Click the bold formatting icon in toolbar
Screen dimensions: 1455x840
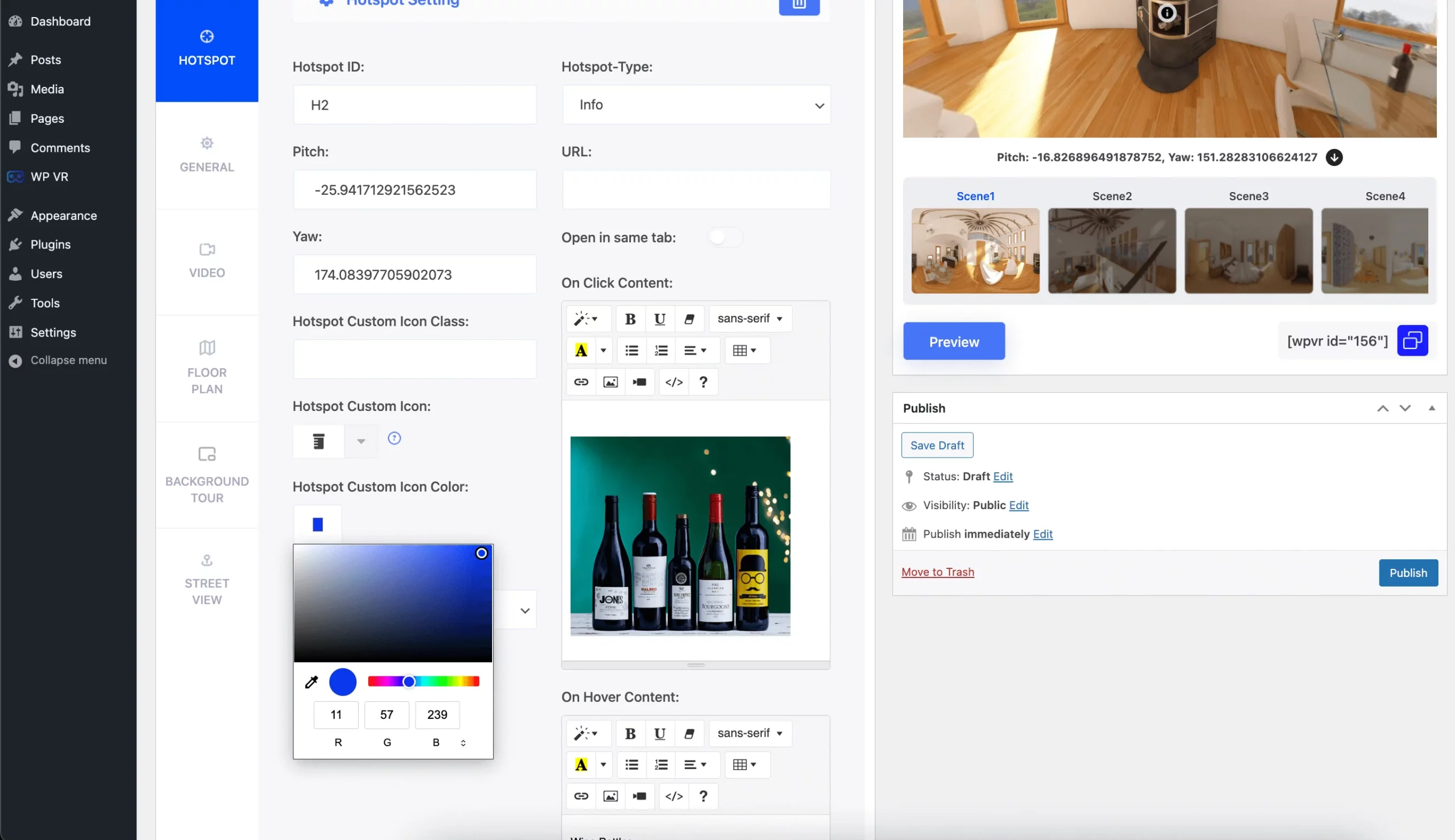(x=629, y=318)
